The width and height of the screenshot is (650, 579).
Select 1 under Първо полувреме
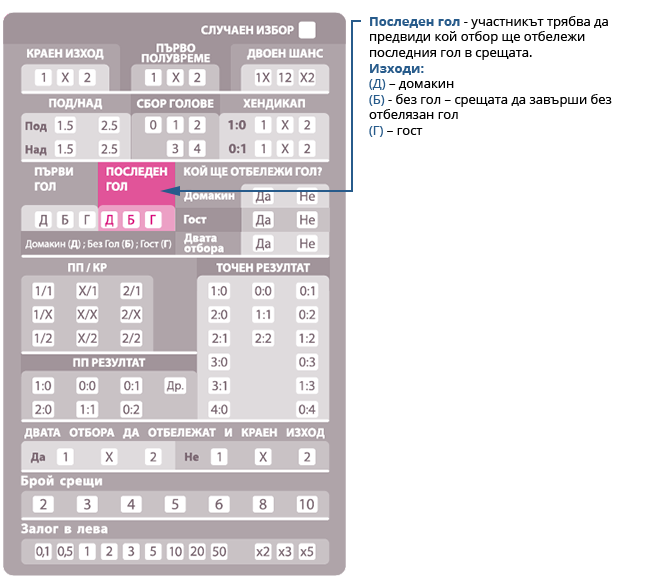click(x=153, y=78)
